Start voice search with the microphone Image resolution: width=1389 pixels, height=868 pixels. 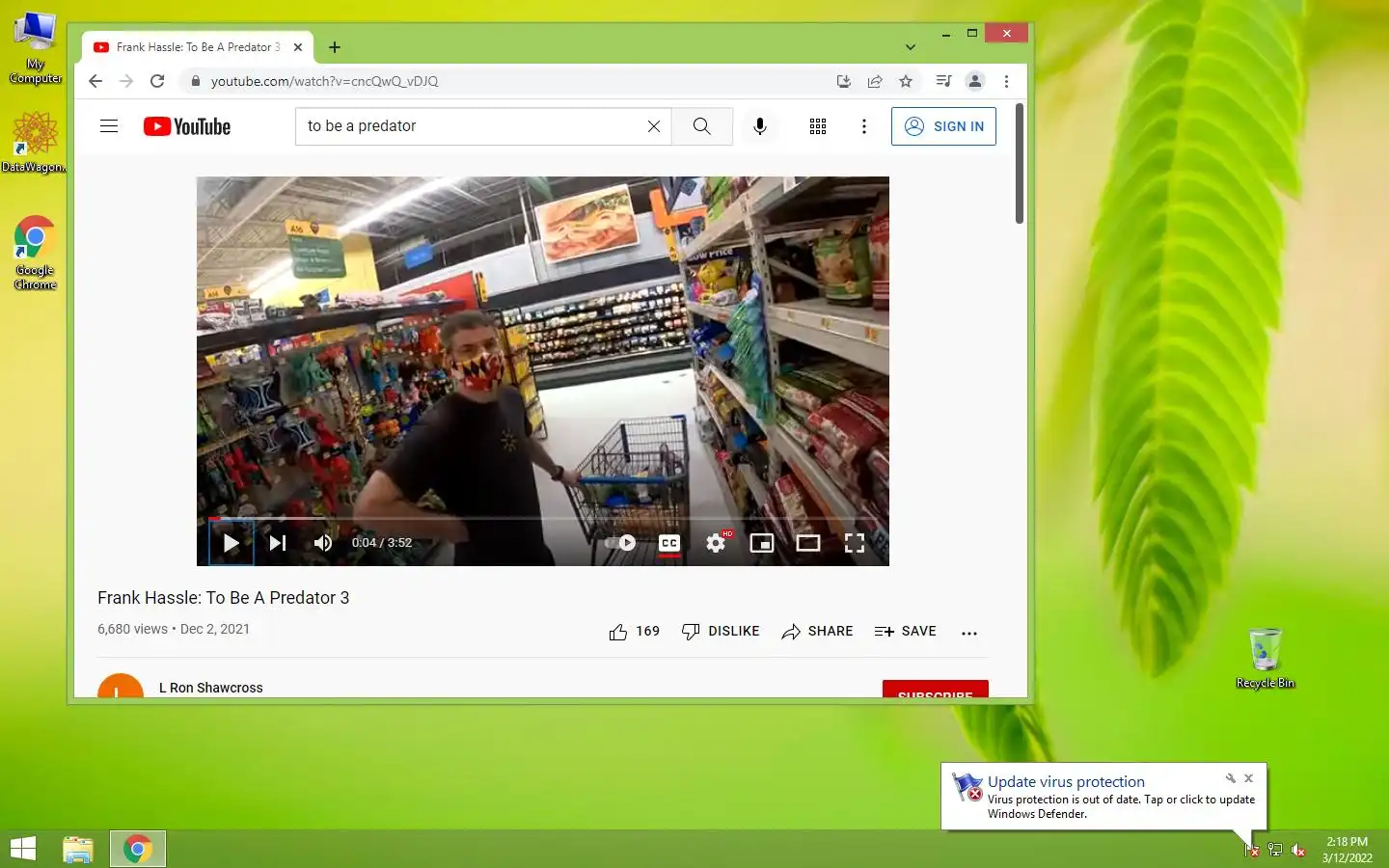(760, 126)
